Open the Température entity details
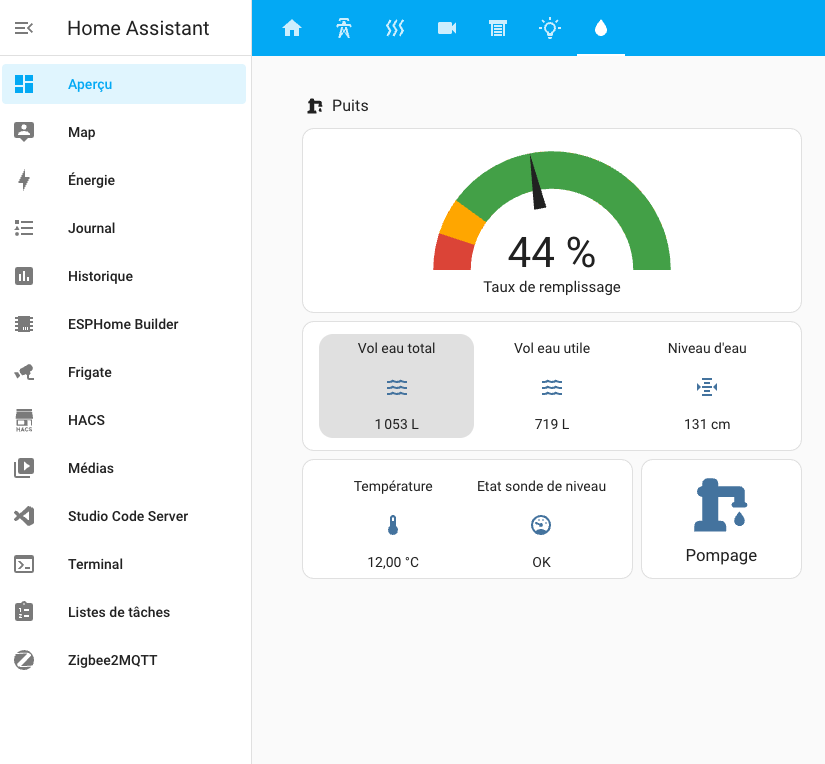Image resolution: width=825 pixels, height=764 pixels. pos(393,524)
